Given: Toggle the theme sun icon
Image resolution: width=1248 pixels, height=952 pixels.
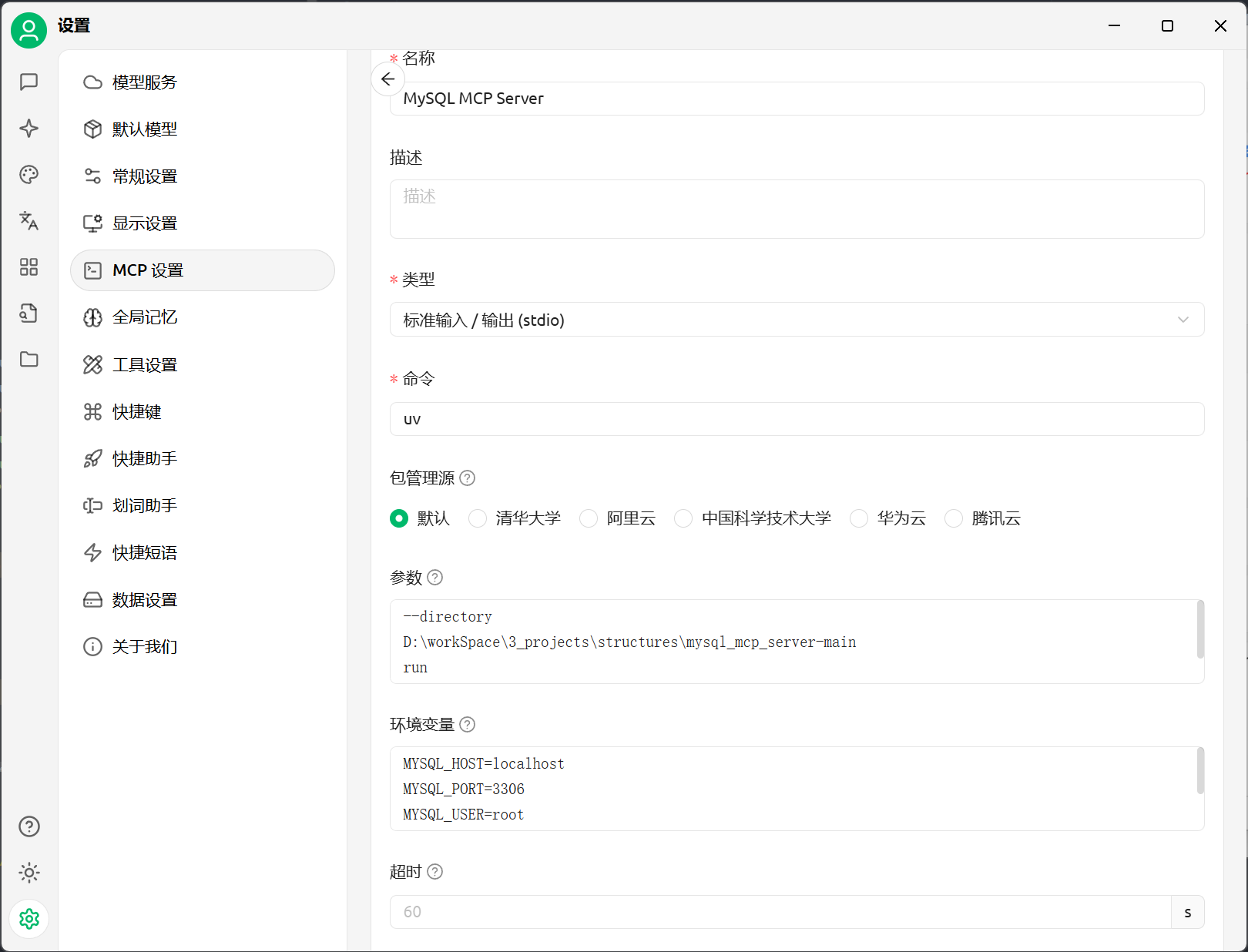Looking at the screenshot, I should 29,873.
